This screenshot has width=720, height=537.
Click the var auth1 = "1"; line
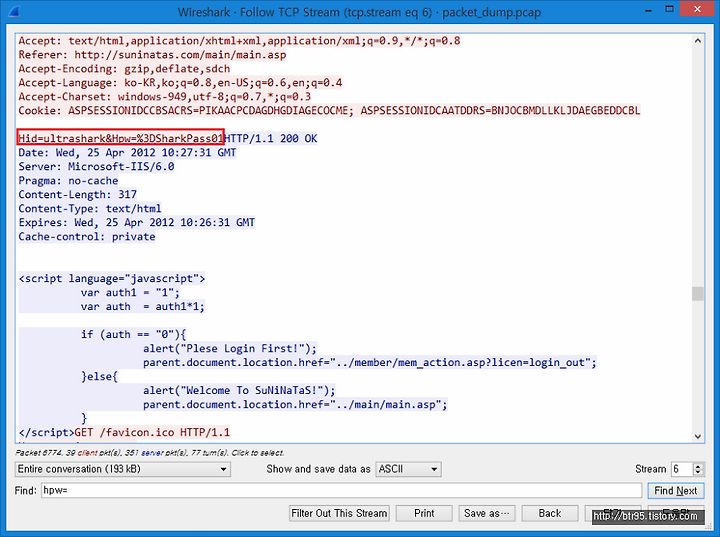pos(130,293)
